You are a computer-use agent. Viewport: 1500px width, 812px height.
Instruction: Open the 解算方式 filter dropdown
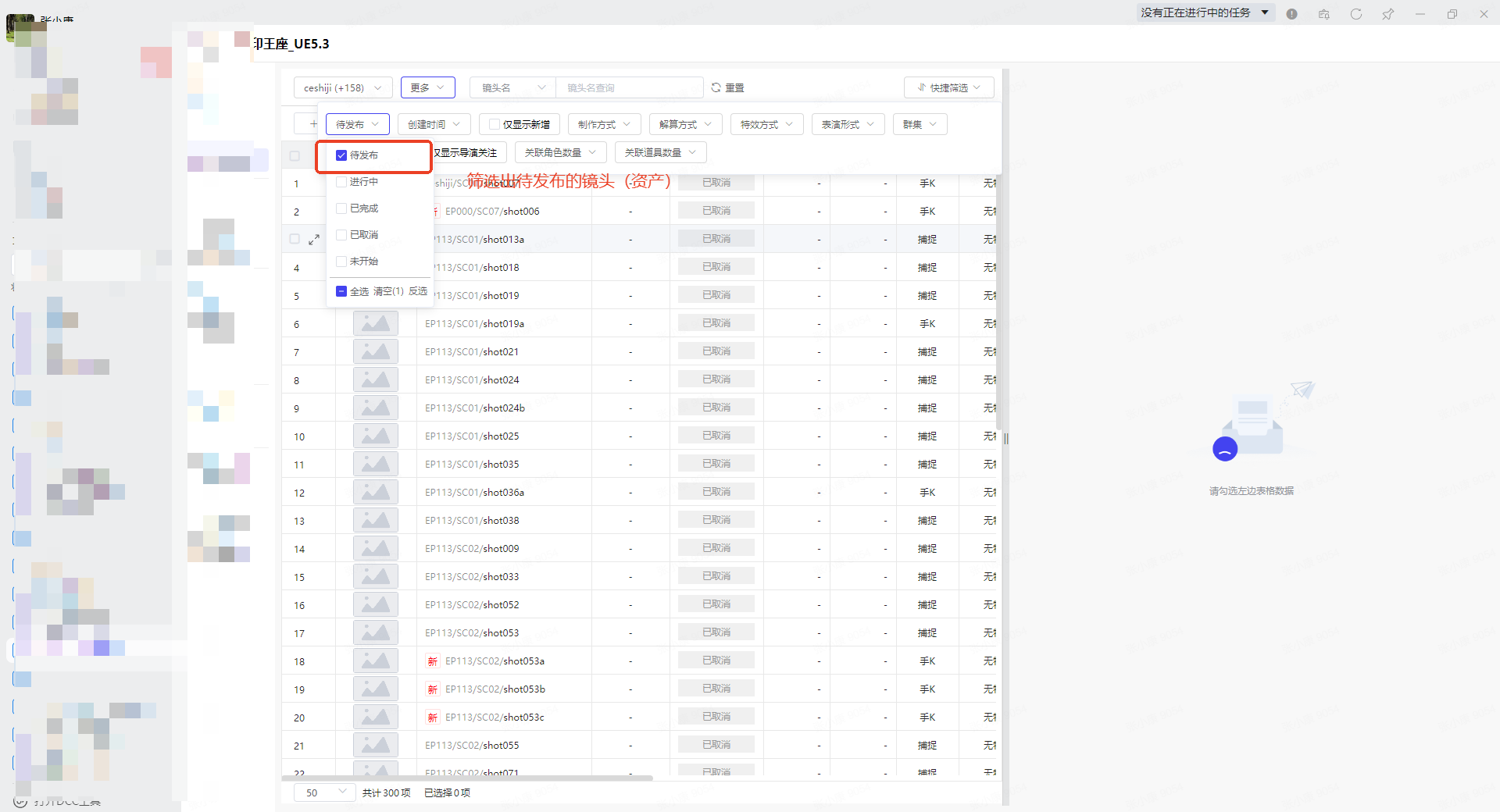685,124
